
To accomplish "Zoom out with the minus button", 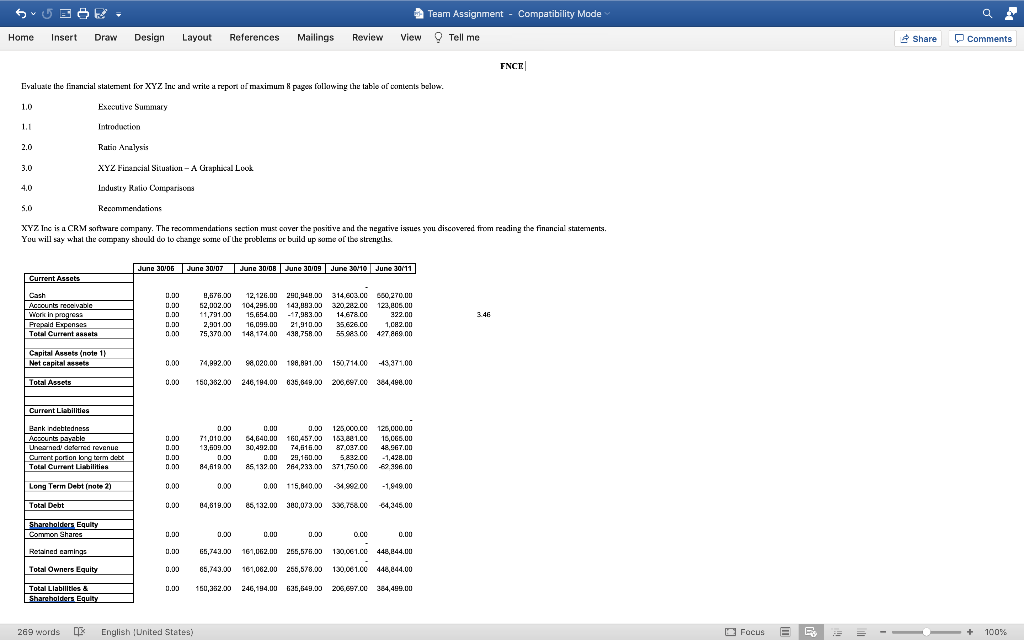I will pos(883,632).
